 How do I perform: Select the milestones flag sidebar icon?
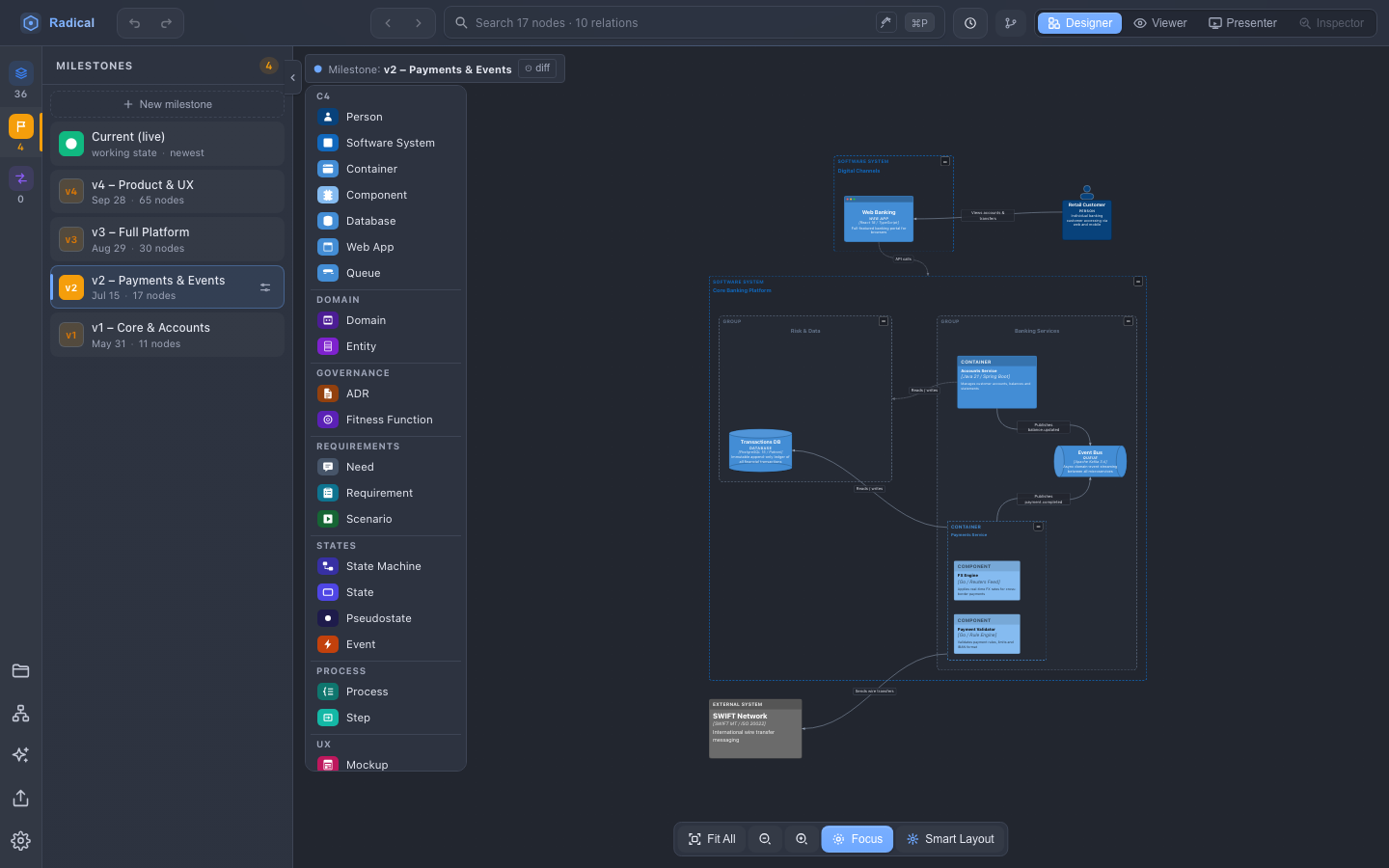coord(21,126)
